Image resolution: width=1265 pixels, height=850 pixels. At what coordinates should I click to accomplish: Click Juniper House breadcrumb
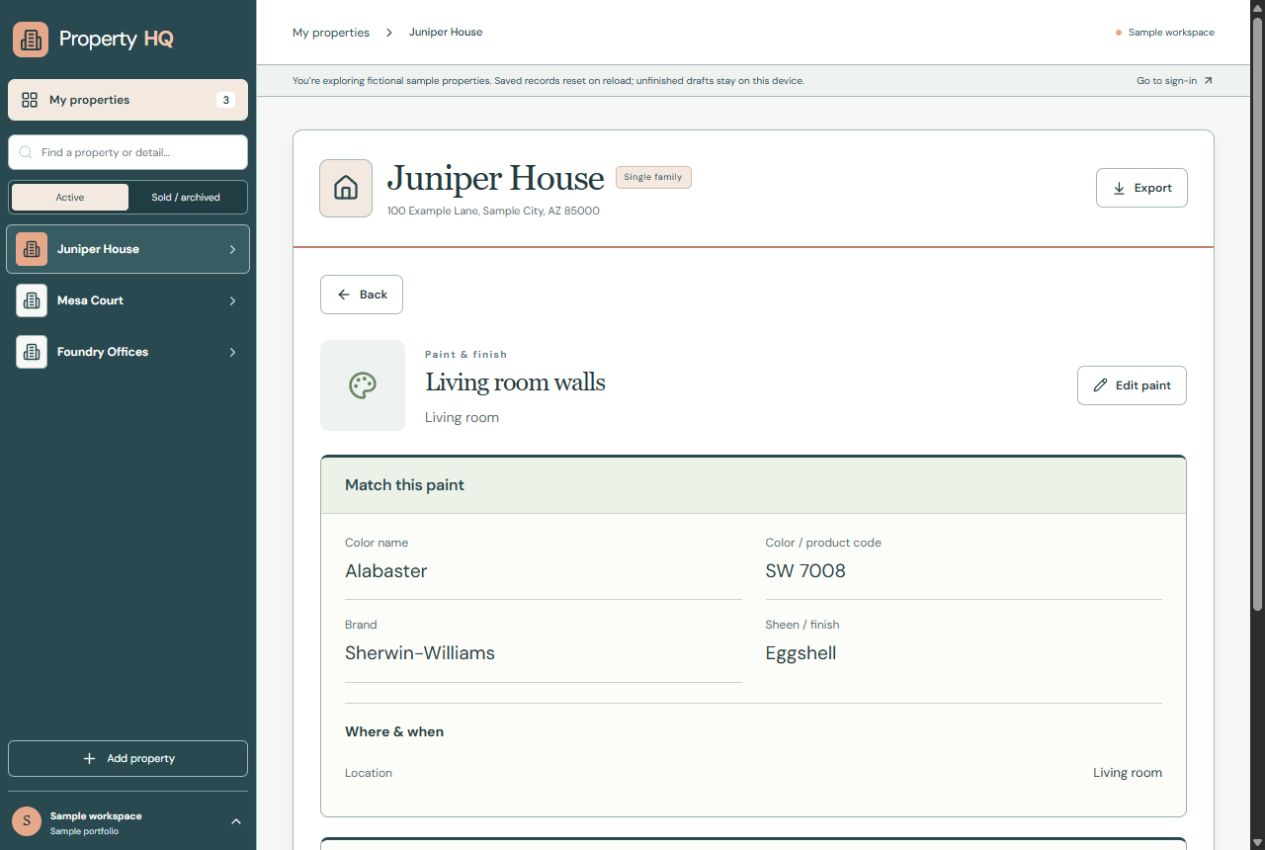[446, 32]
